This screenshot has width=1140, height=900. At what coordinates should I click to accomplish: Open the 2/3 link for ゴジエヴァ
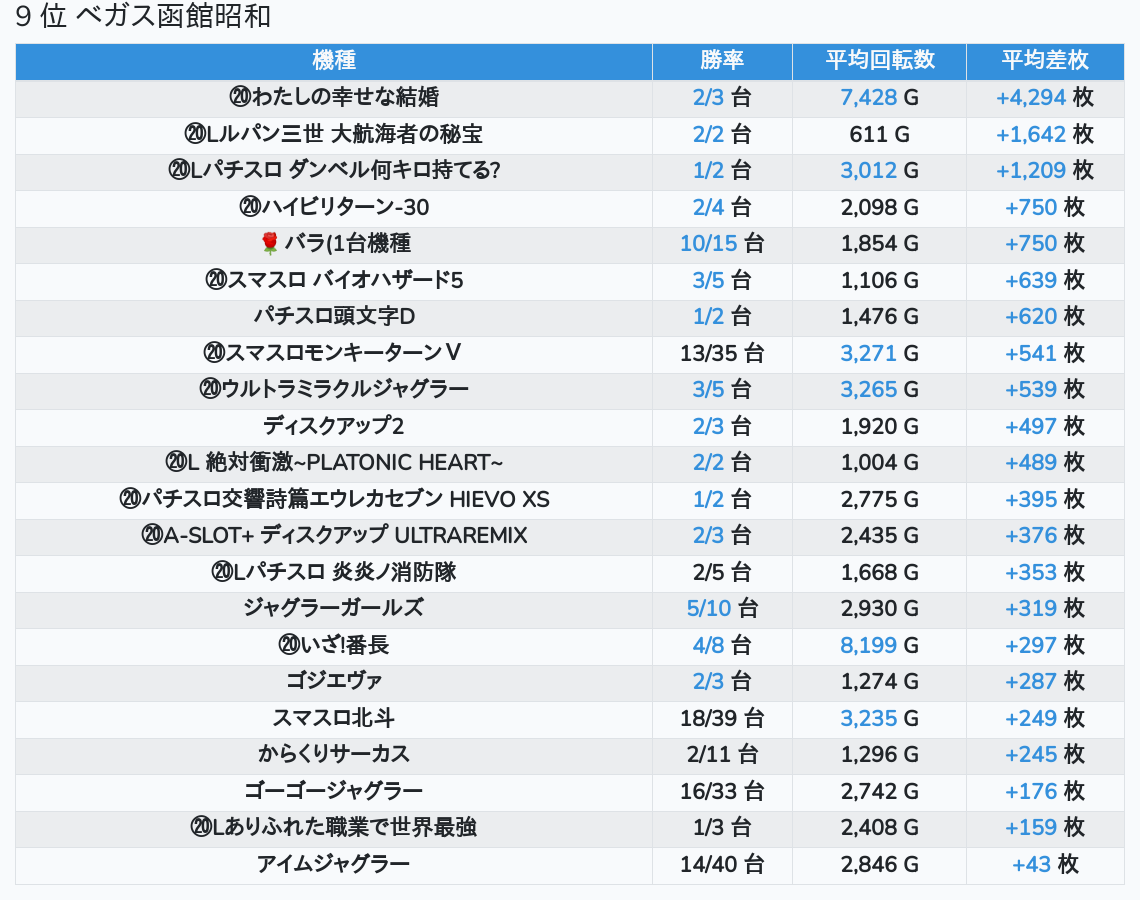click(x=708, y=682)
